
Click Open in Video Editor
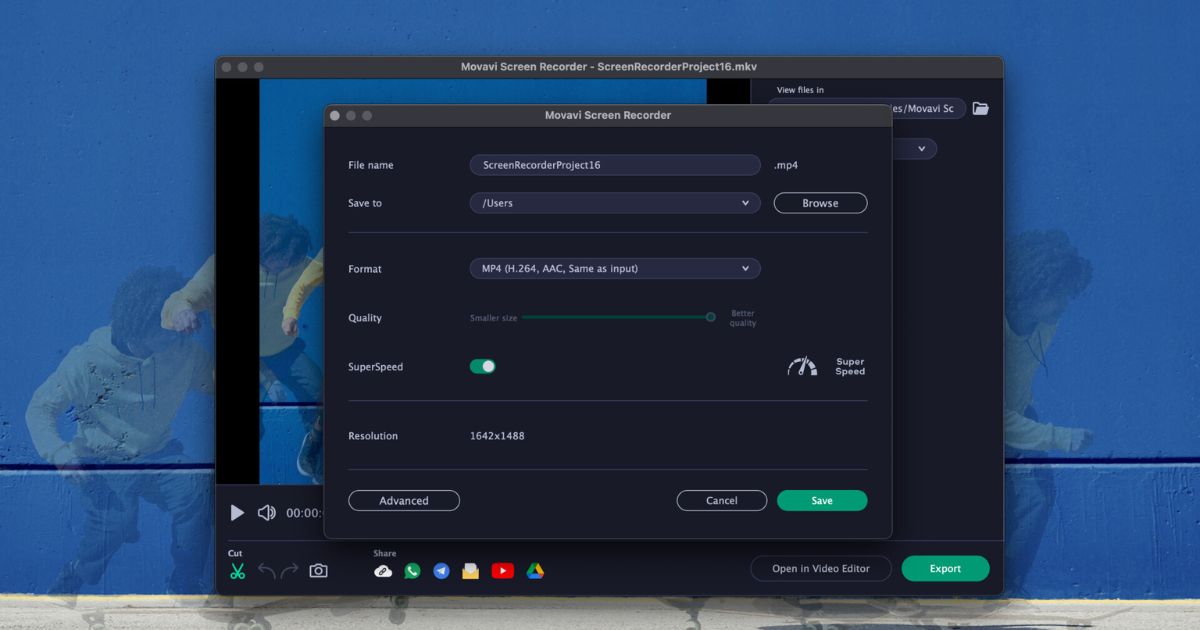point(820,568)
